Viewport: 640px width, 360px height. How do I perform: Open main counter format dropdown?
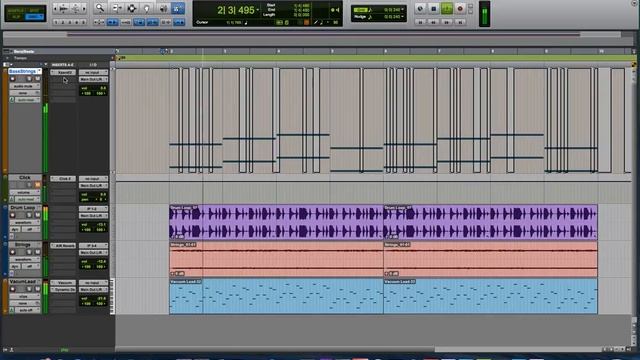[258, 10]
